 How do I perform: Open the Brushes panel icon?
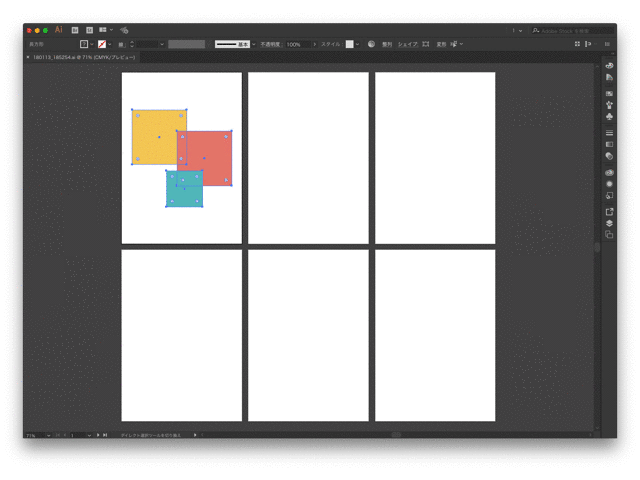(x=610, y=105)
